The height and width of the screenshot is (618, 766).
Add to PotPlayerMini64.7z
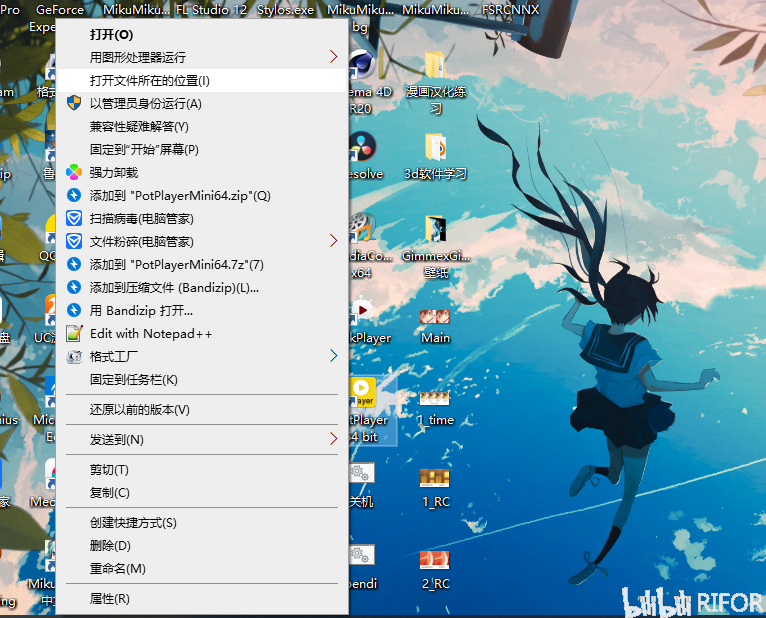[x=201, y=264]
